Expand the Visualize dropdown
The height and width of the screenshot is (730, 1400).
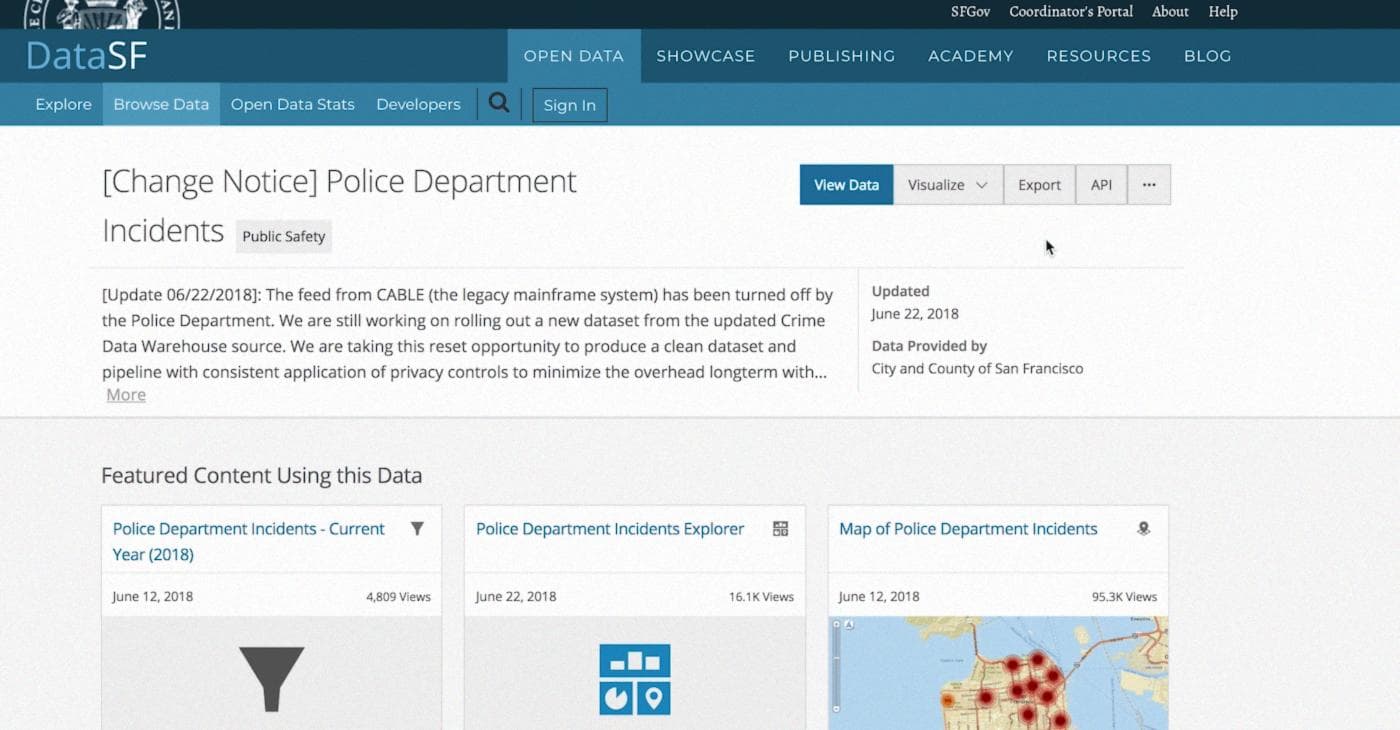(948, 185)
